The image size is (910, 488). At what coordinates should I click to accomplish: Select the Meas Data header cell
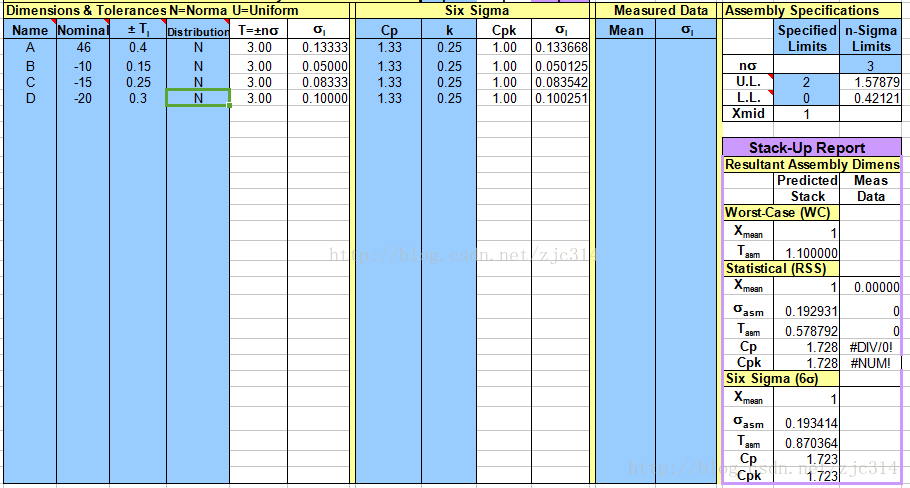coord(871,188)
